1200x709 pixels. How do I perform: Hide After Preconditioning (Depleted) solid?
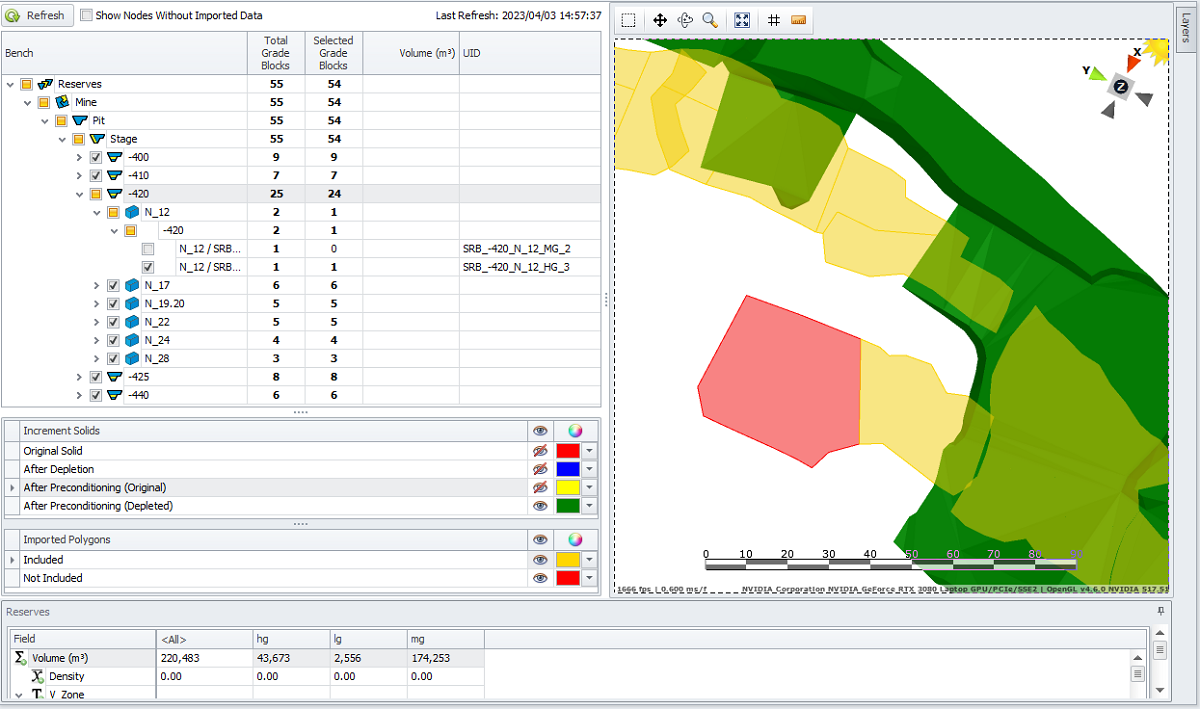tap(540, 506)
